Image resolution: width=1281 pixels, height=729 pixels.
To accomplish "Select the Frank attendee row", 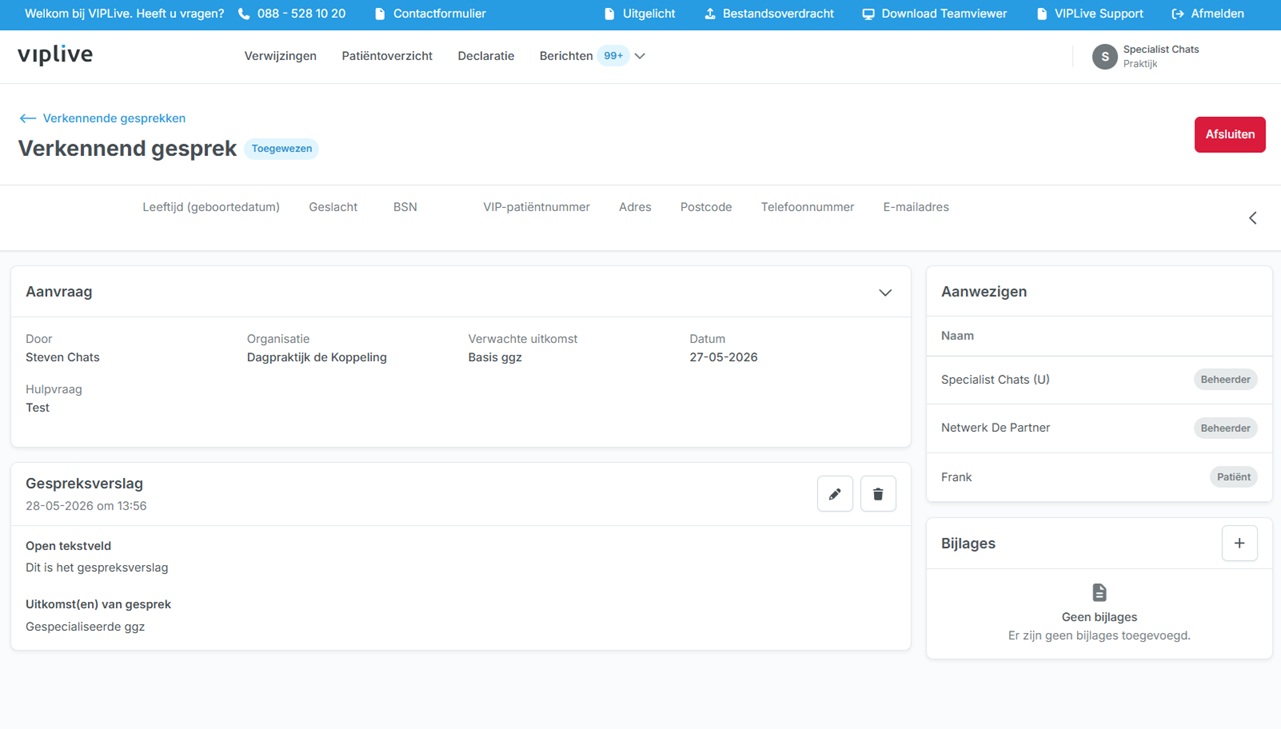I will pos(1099,477).
